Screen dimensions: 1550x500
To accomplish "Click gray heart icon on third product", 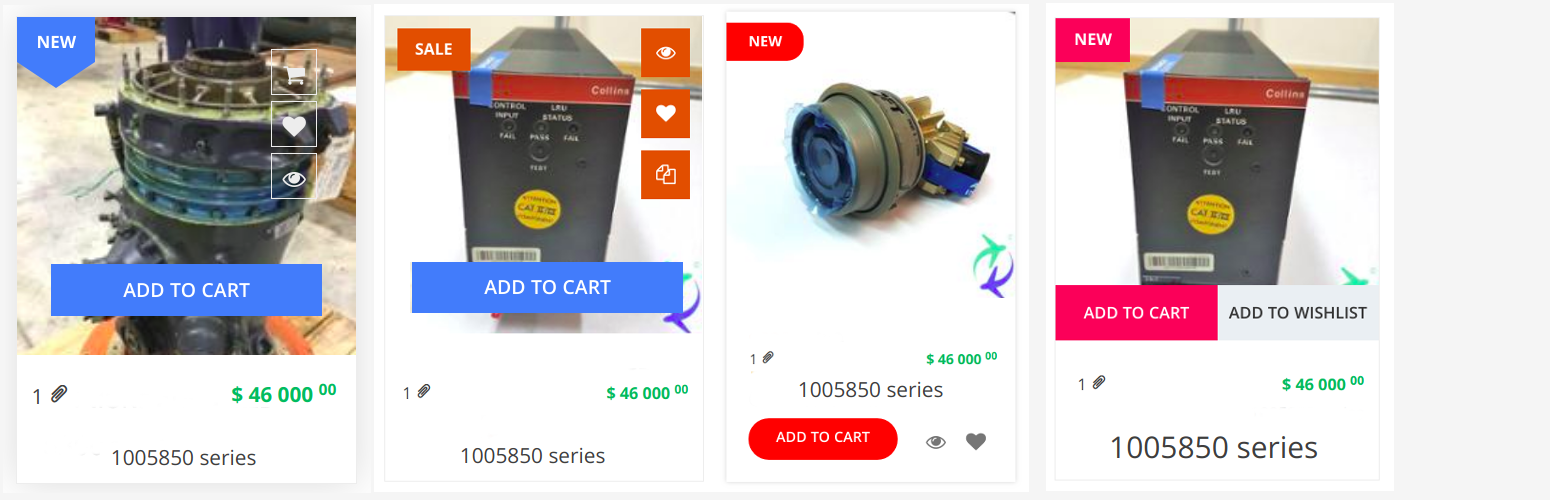I will pyautogui.click(x=976, y=441).
